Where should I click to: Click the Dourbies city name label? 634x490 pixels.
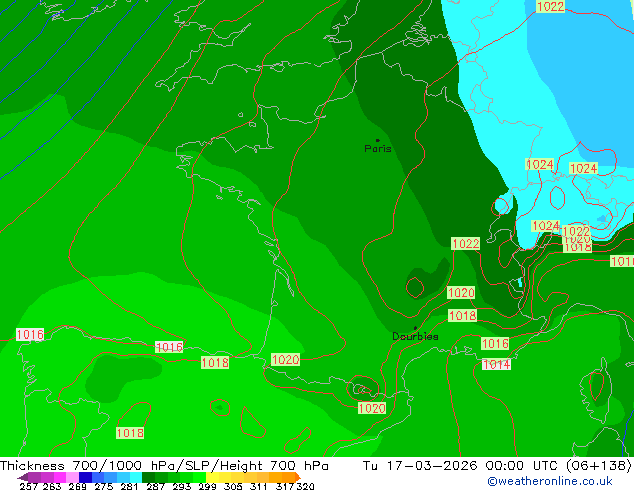415,336
